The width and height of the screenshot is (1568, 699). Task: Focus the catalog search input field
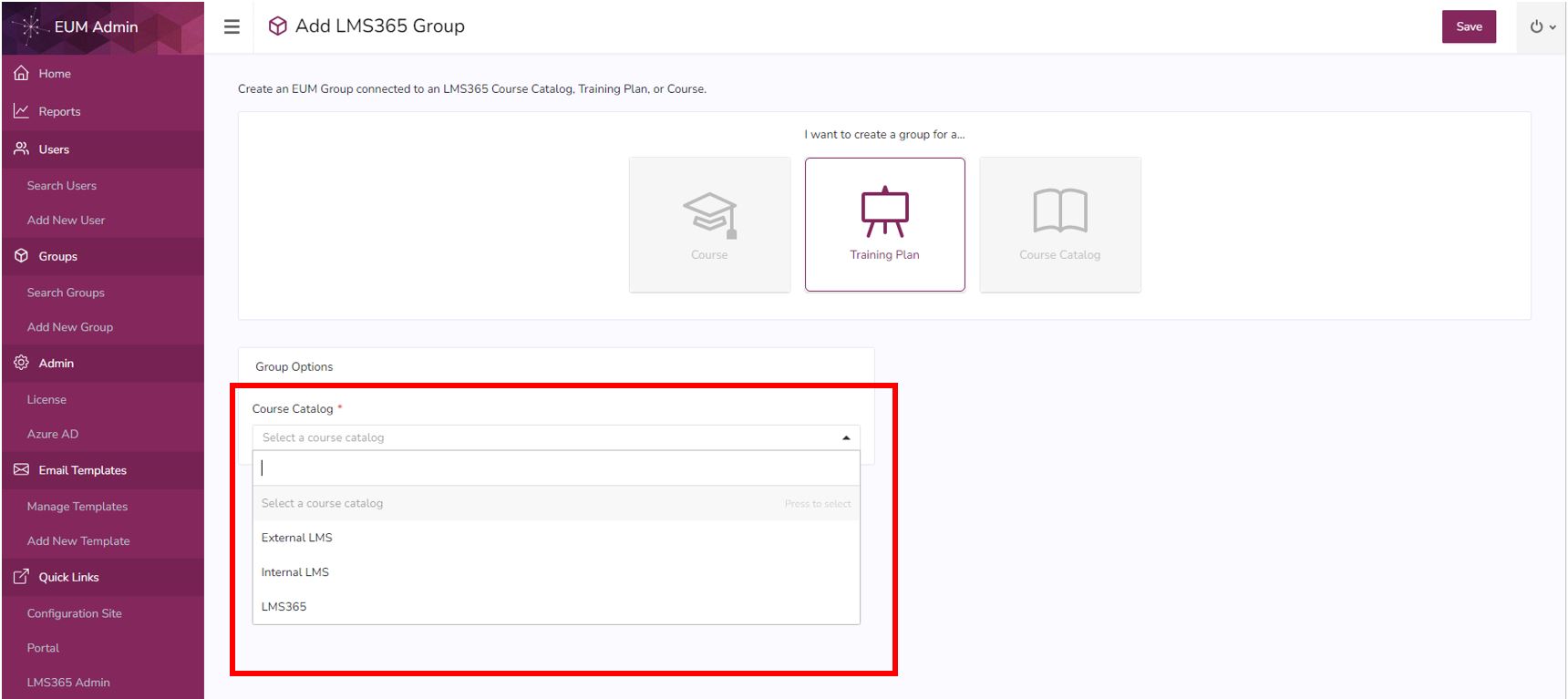coord(556,468)
